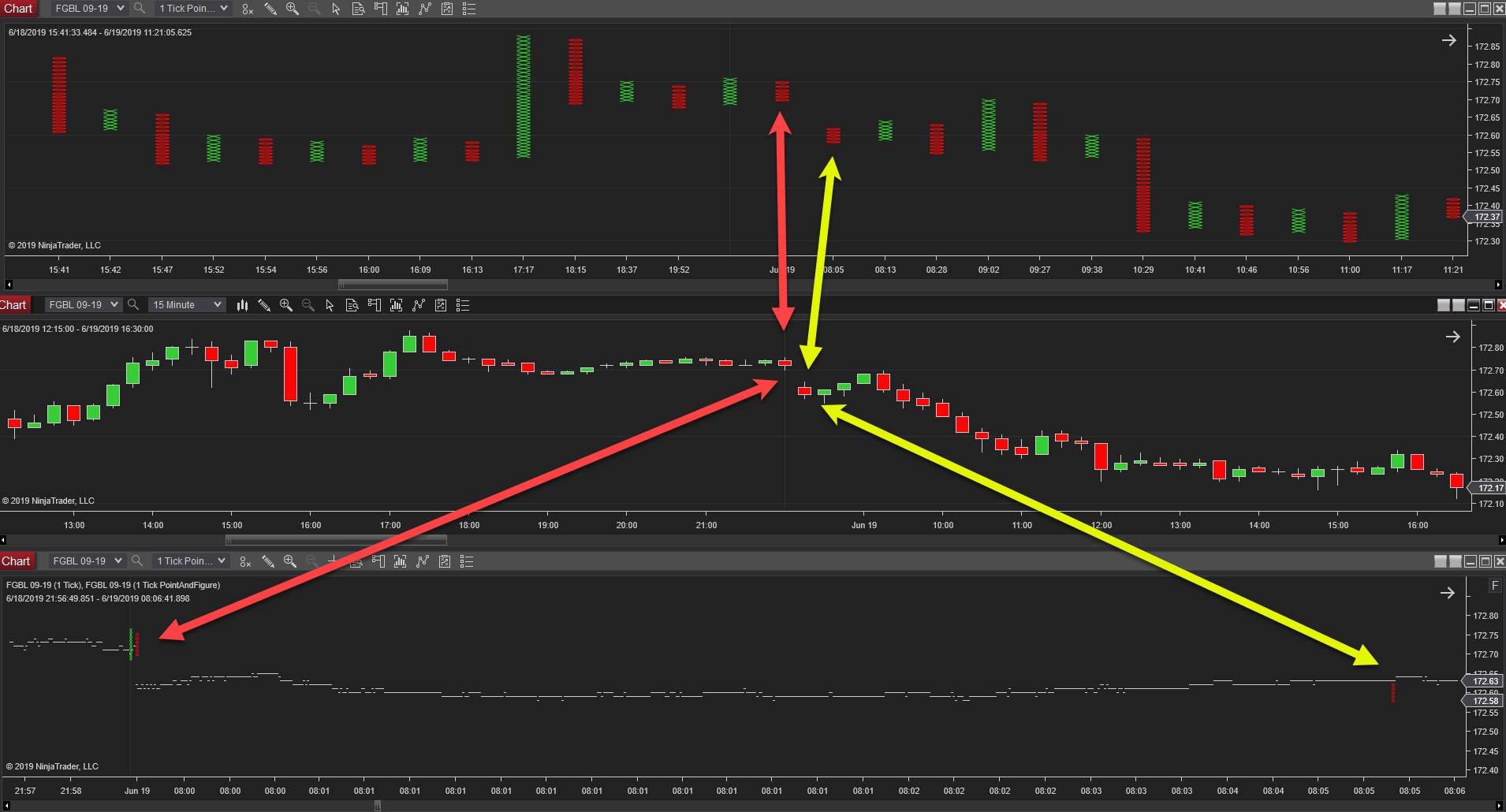Click the 'FGBL 09-19 (1 Tick)' series label
This screenshot has width=1506, height=812.
coord(43,585)
